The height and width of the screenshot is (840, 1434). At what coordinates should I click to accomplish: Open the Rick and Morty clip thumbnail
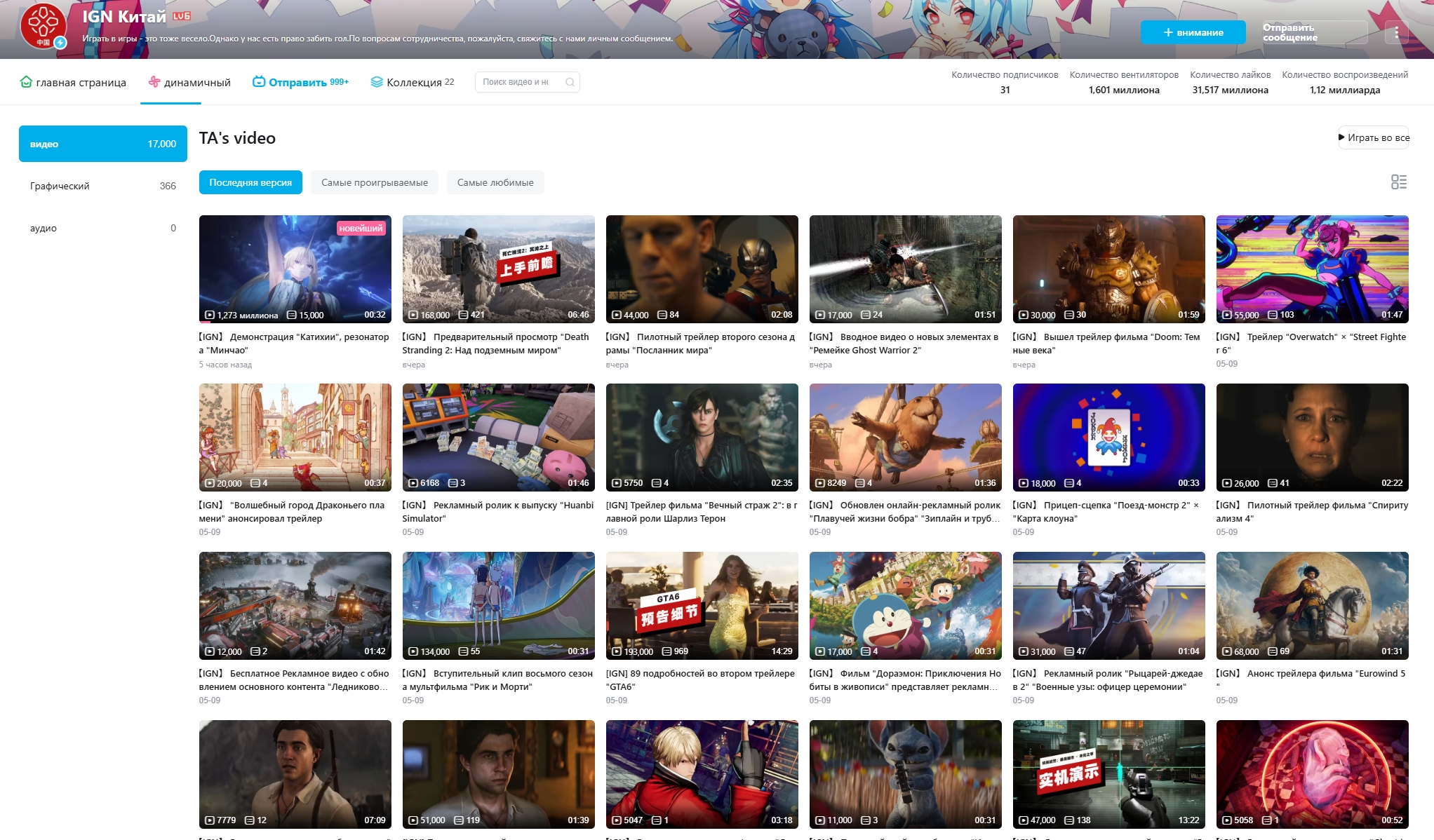[x=499, y=606]
